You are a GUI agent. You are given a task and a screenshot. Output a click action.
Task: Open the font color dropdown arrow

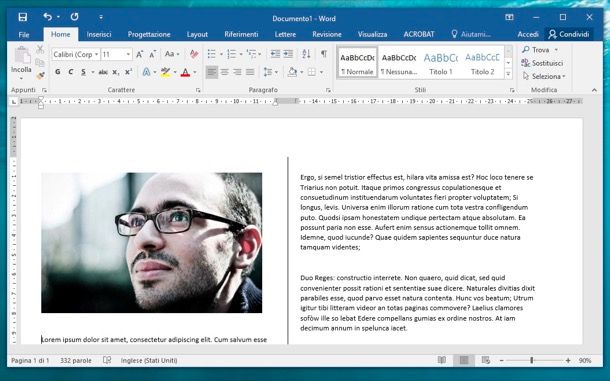pos(195,72)
